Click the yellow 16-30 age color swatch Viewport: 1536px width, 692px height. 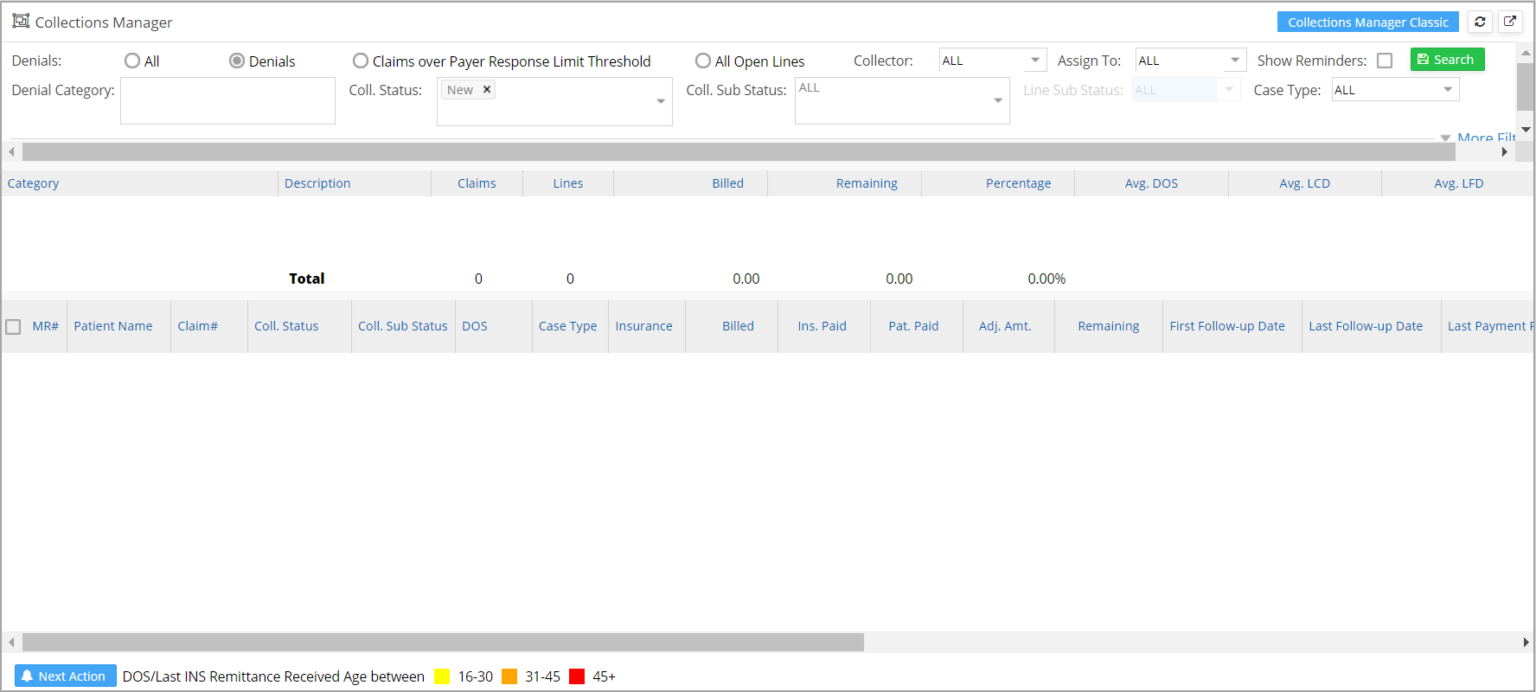[440, 676]
